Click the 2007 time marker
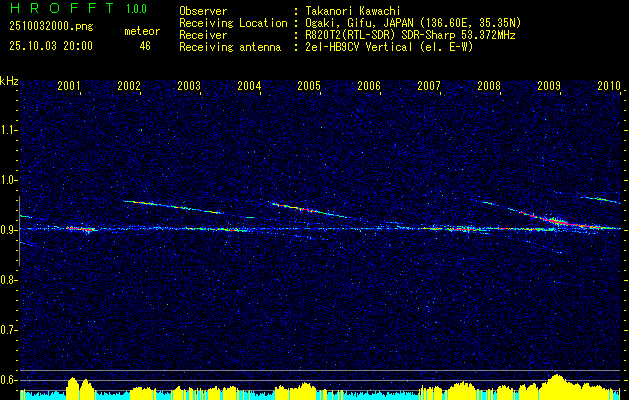 [429, 86]
